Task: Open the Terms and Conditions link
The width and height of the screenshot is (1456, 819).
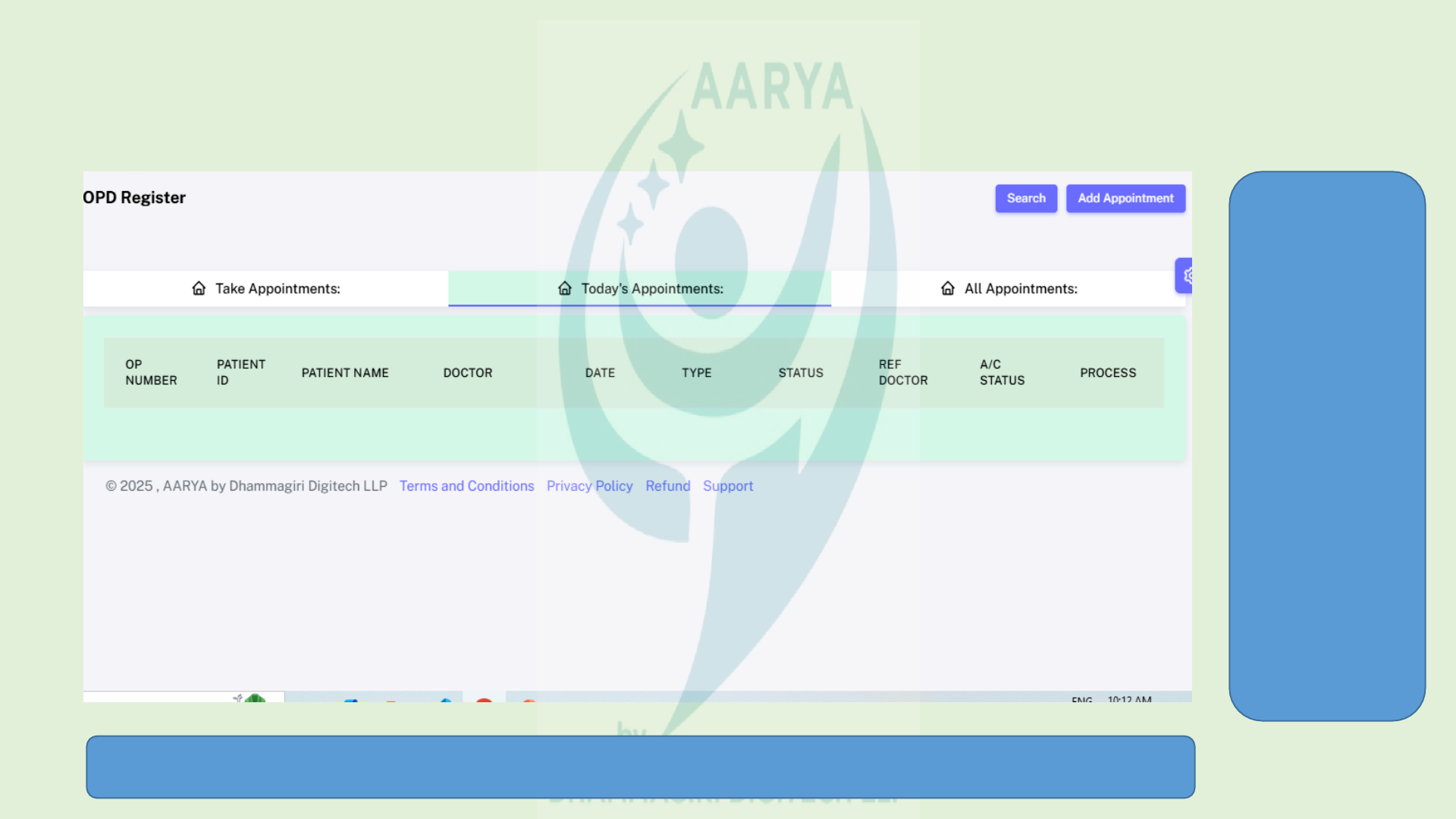Action: tap(466, 486)
